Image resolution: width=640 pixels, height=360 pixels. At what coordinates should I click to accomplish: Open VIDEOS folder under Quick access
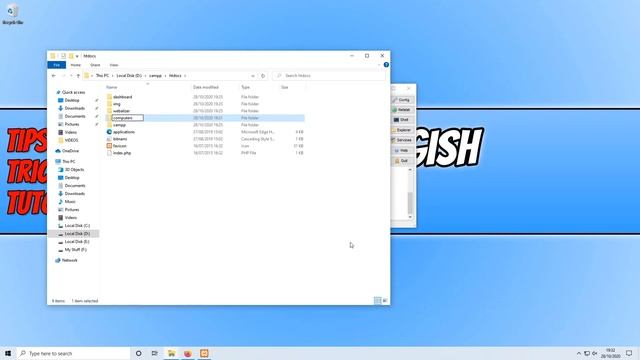click(x=71, y=140)
